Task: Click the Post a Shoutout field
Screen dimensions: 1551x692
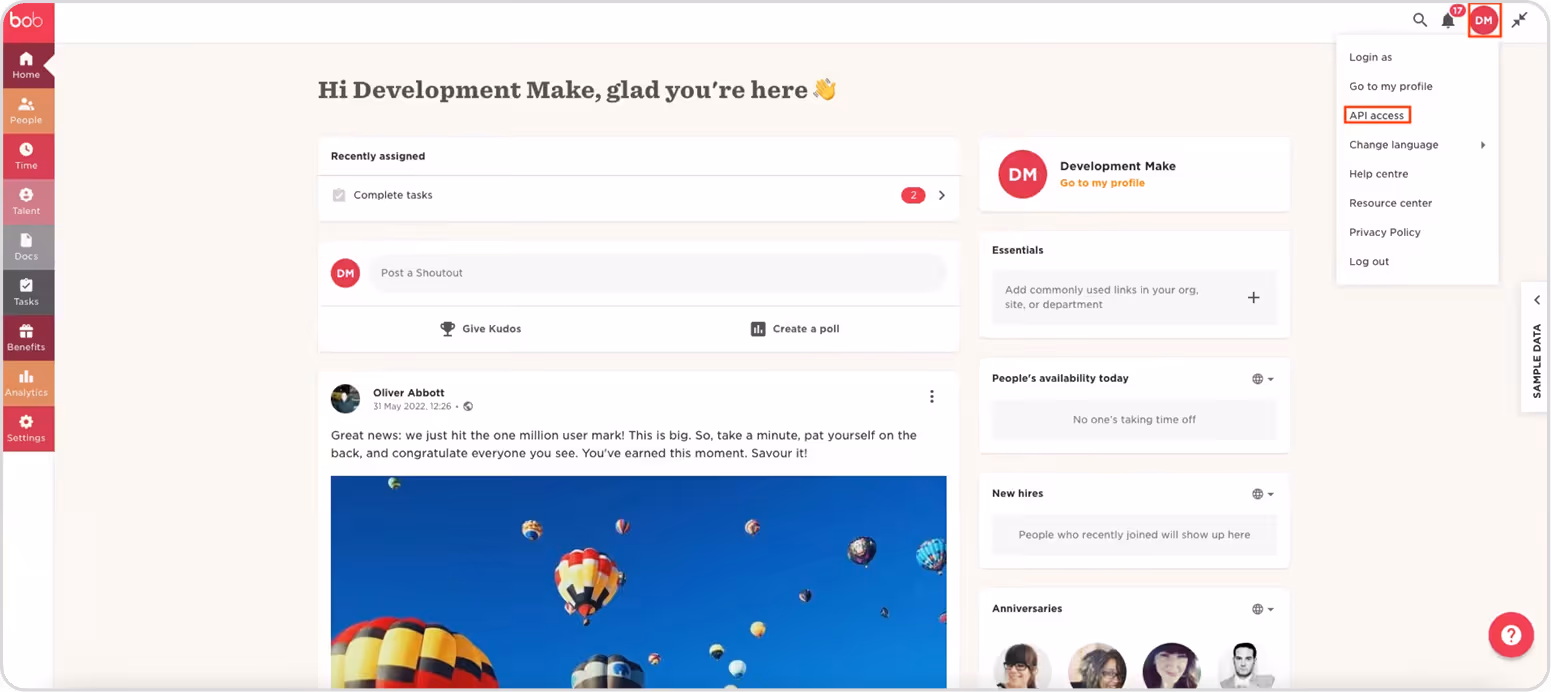Action: tap(657, 273)
